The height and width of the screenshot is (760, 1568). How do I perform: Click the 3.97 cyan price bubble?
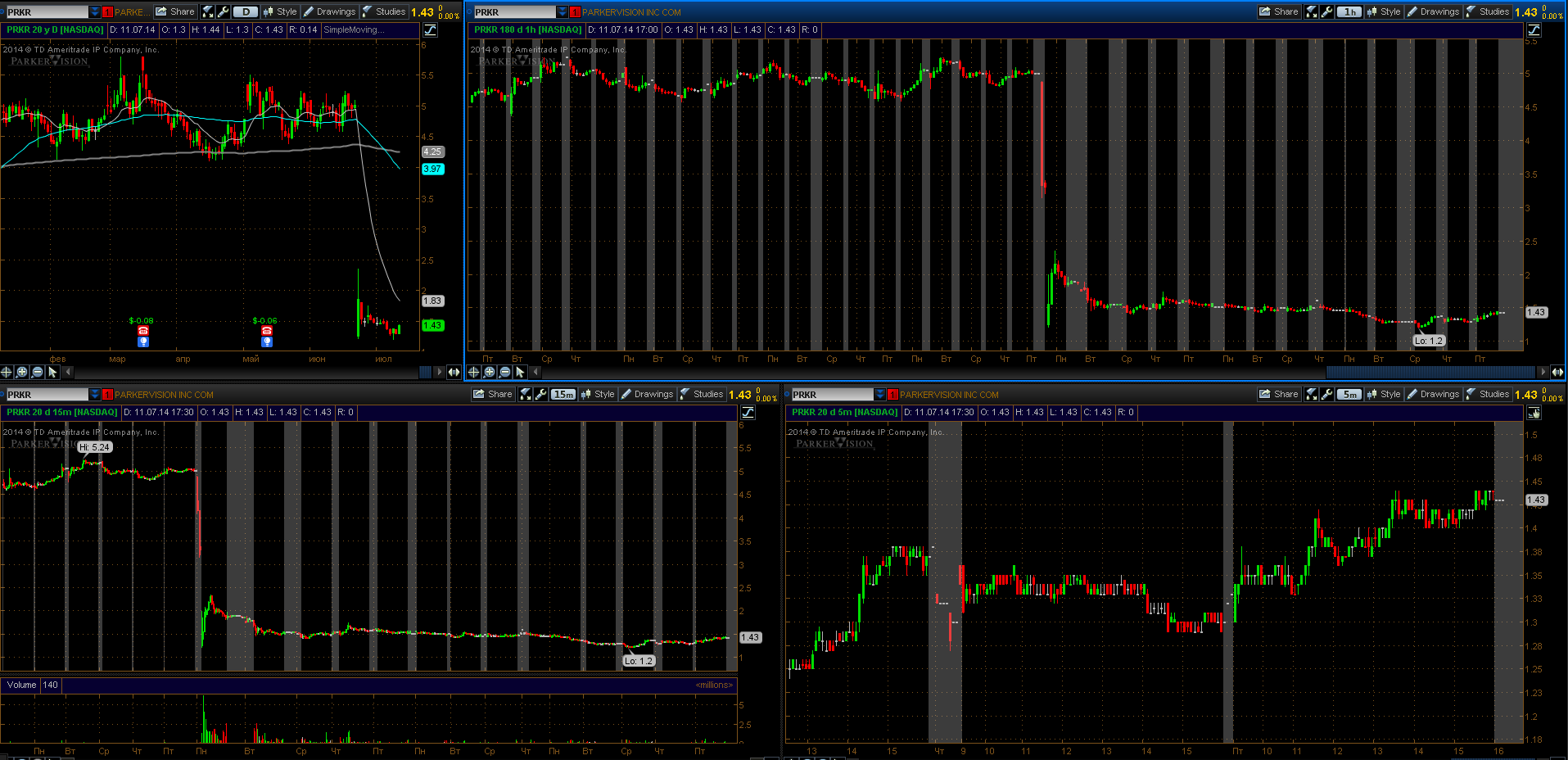tap(432, 169)
